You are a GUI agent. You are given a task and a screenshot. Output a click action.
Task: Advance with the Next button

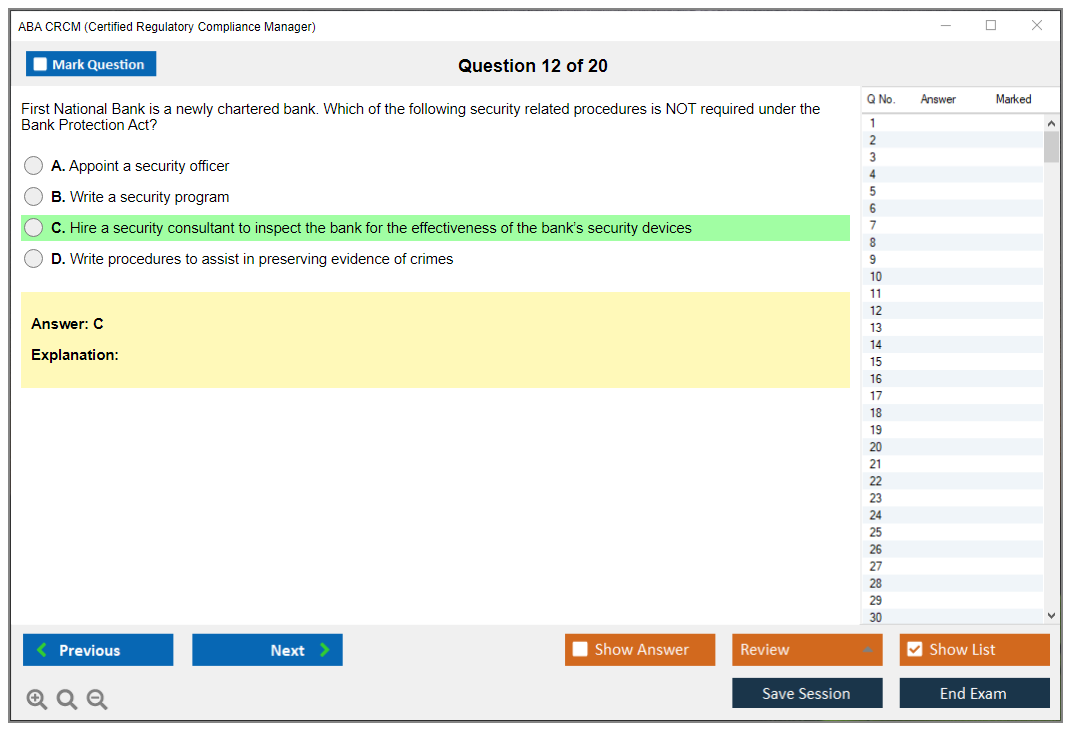(267, 650)
